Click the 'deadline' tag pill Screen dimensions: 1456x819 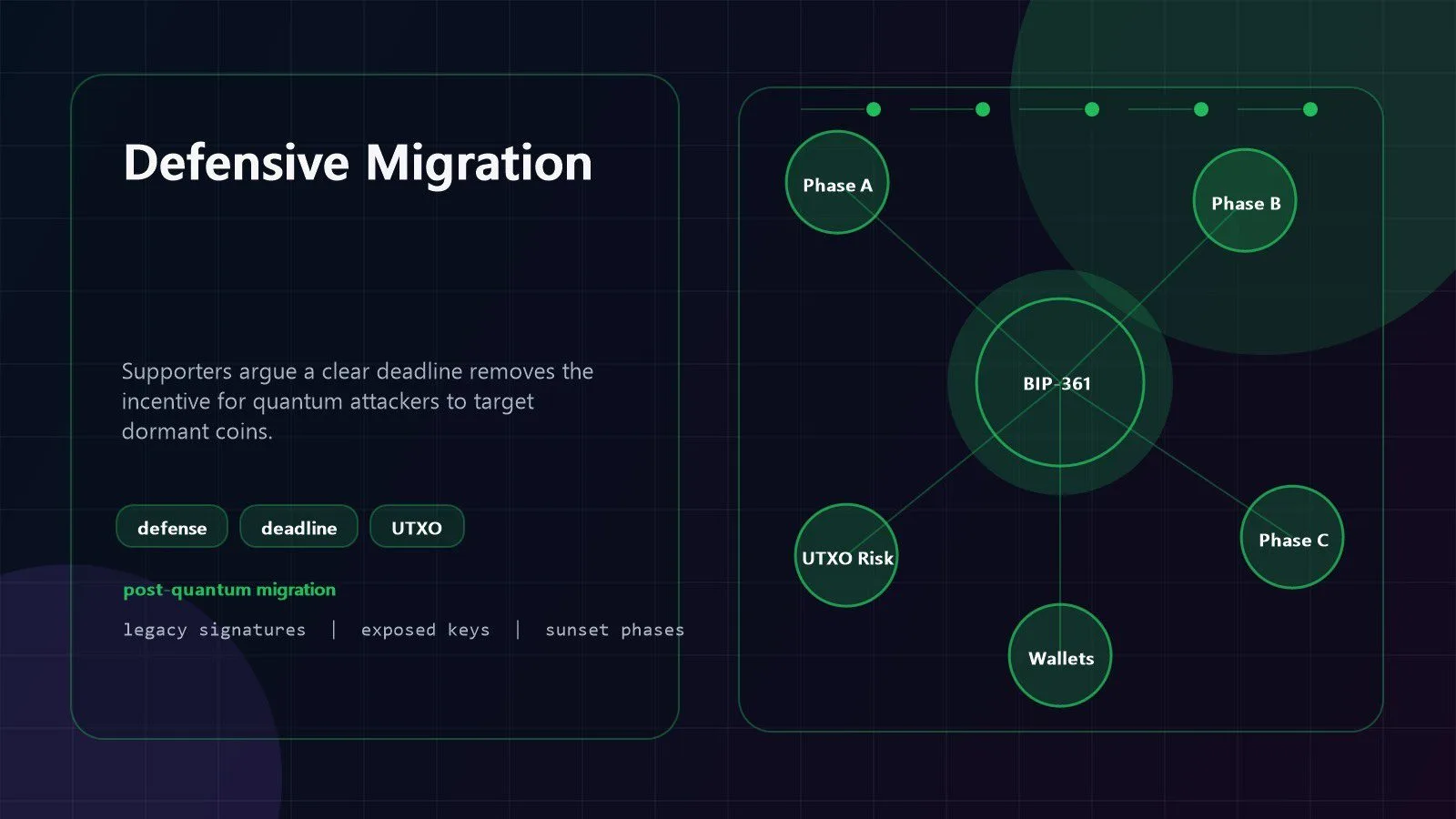[298, 528]
